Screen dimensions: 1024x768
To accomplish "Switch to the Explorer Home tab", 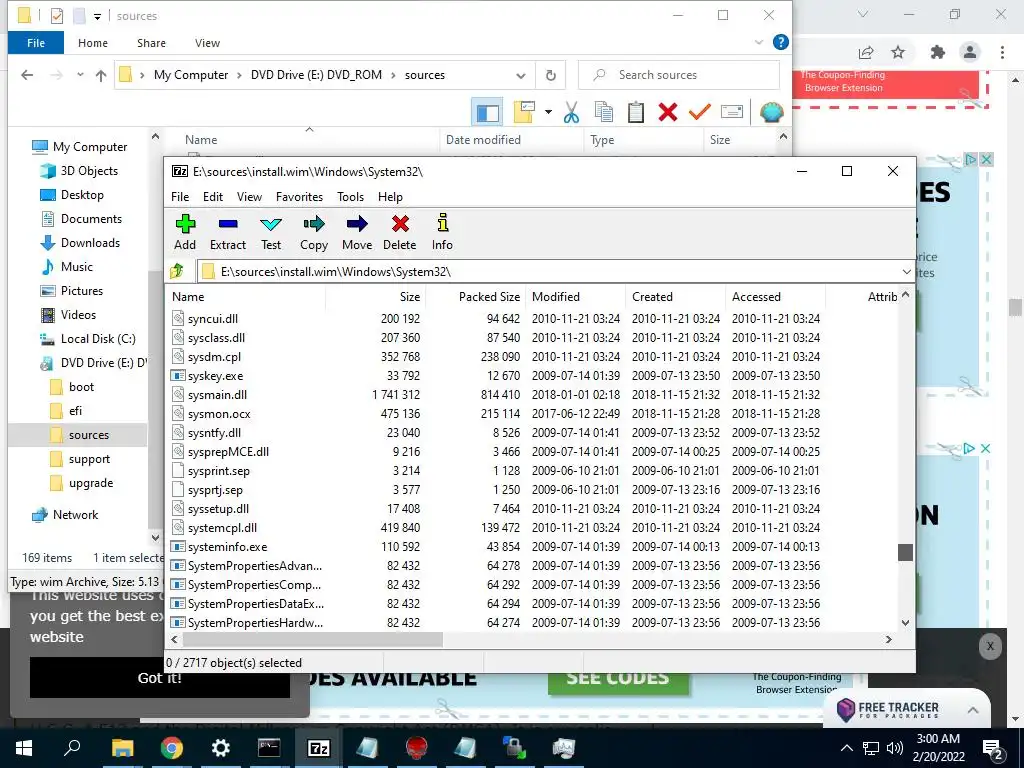I will click(x=93, y=43).
